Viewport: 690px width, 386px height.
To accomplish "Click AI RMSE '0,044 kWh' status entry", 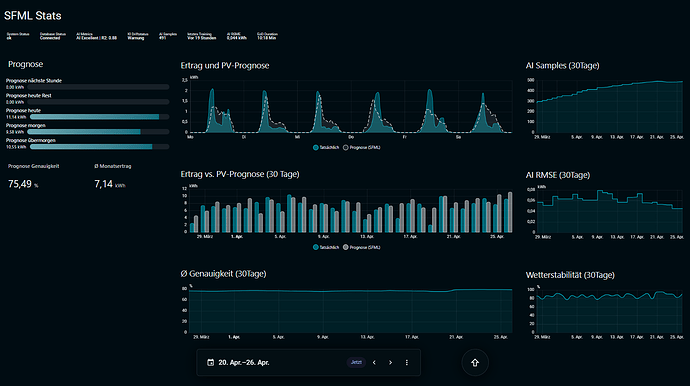I will coord(237,36).
